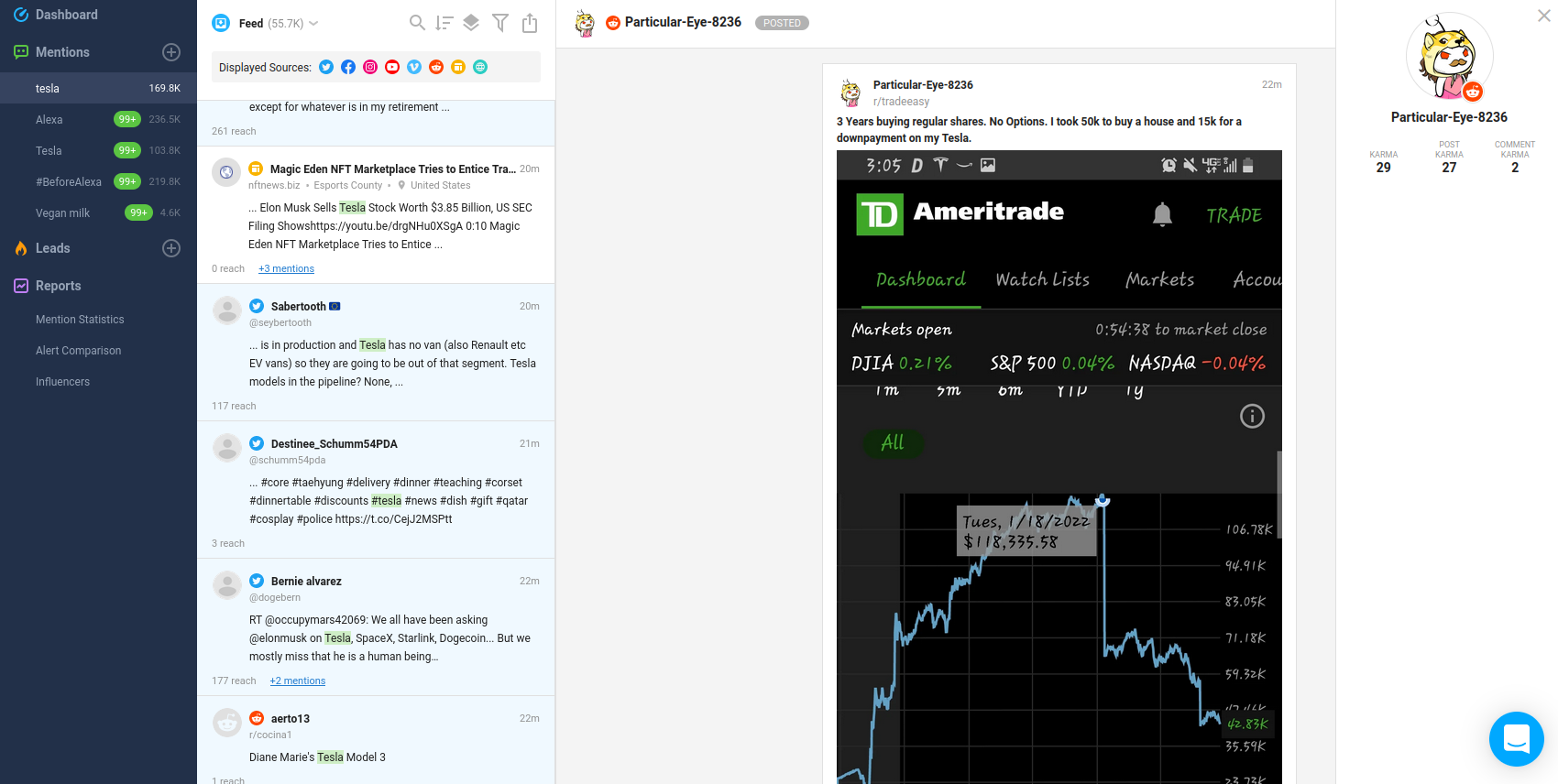Screen dimensions: 1558x784
Task: Toggle Web source in Displayed Sources
Action: (x=480, y=67)
